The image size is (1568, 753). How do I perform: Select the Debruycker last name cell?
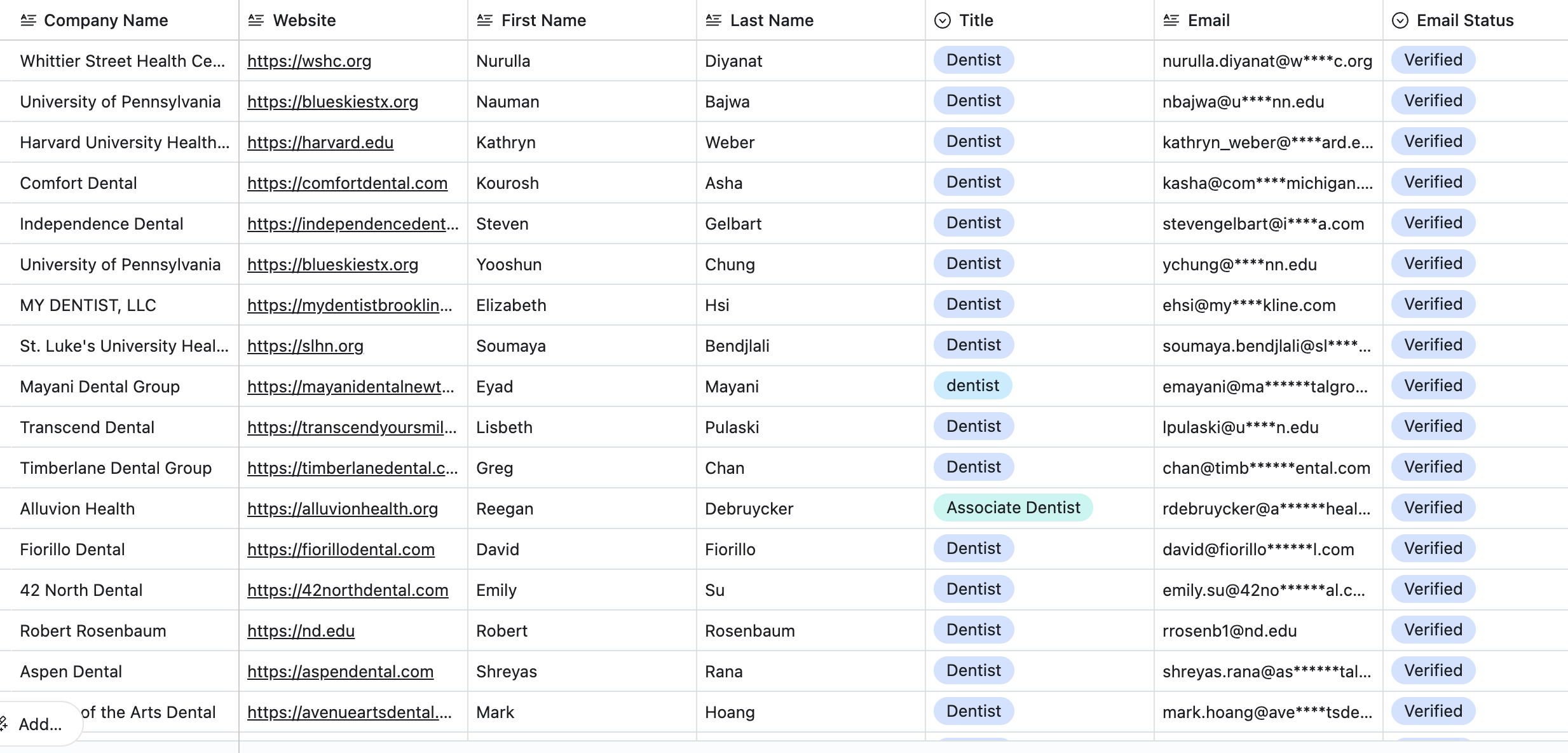click(749, 509)
